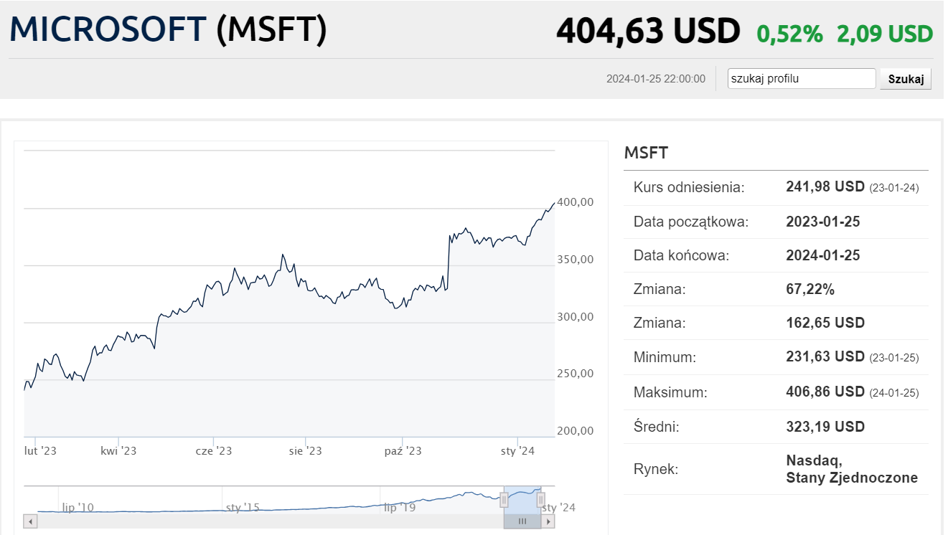Click the right range handle in navigator

point(541,499)
